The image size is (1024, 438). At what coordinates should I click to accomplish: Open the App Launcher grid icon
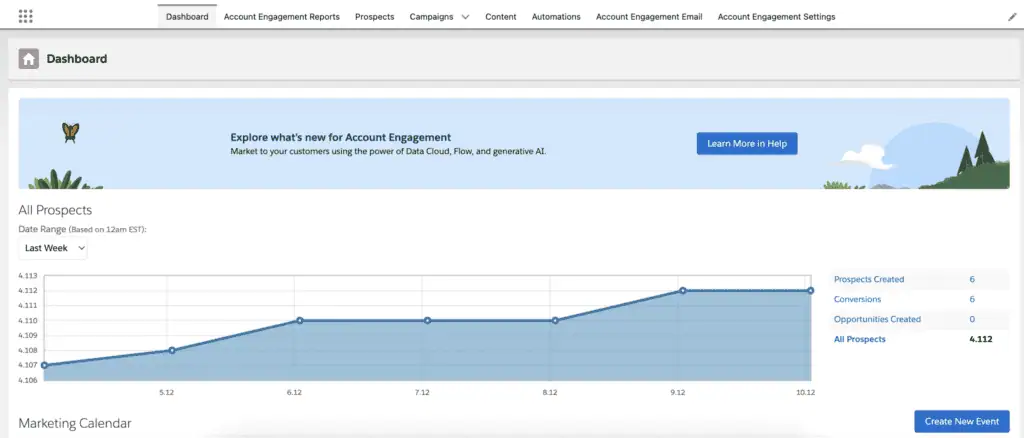point(25,16)
